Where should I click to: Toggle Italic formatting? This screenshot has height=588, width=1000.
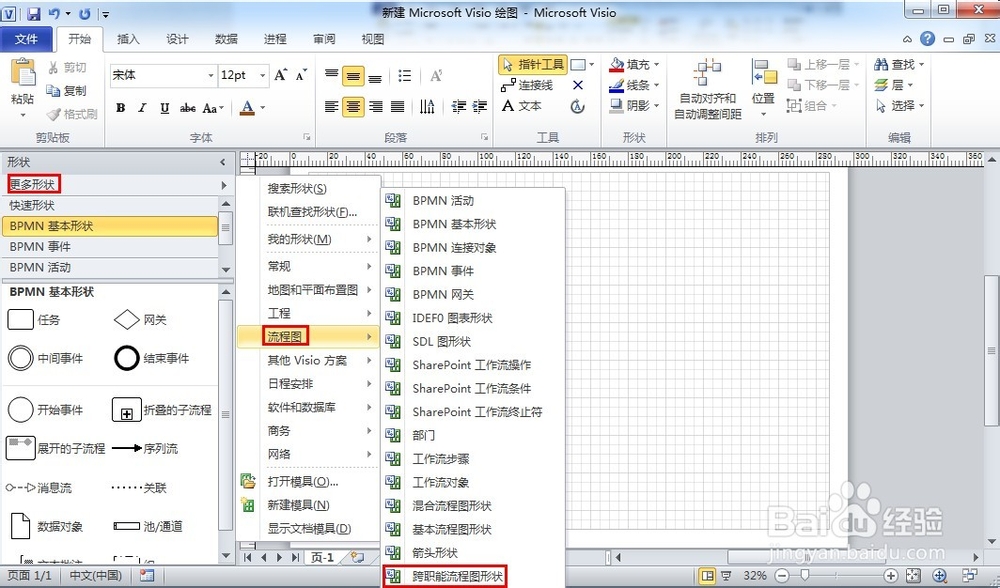[142, 108]
